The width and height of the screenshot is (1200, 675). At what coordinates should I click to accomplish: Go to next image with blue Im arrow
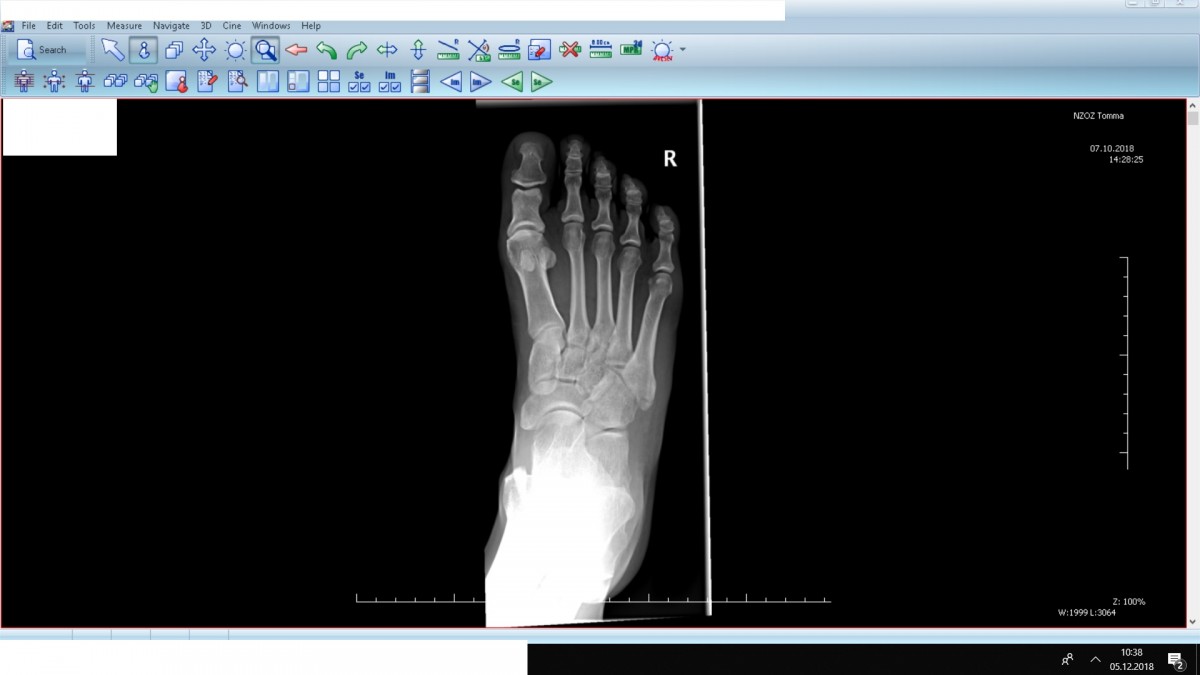tap(481, 82)
